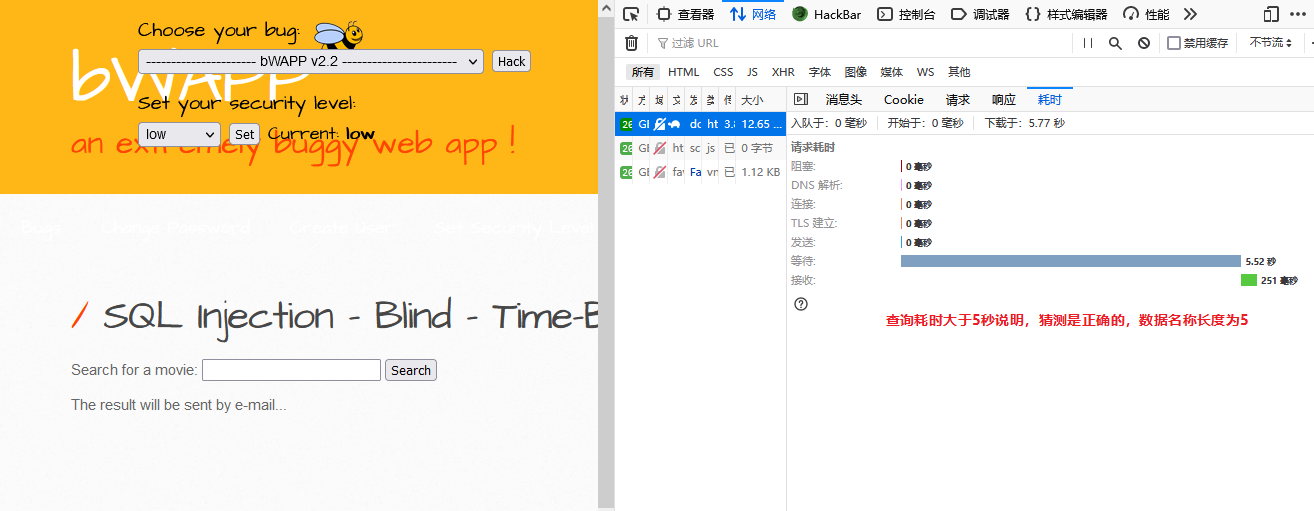This screenshot has height=511, width=1314.
Task: Activate the element picker icon in devtools
Action: [x=630, y=14]
